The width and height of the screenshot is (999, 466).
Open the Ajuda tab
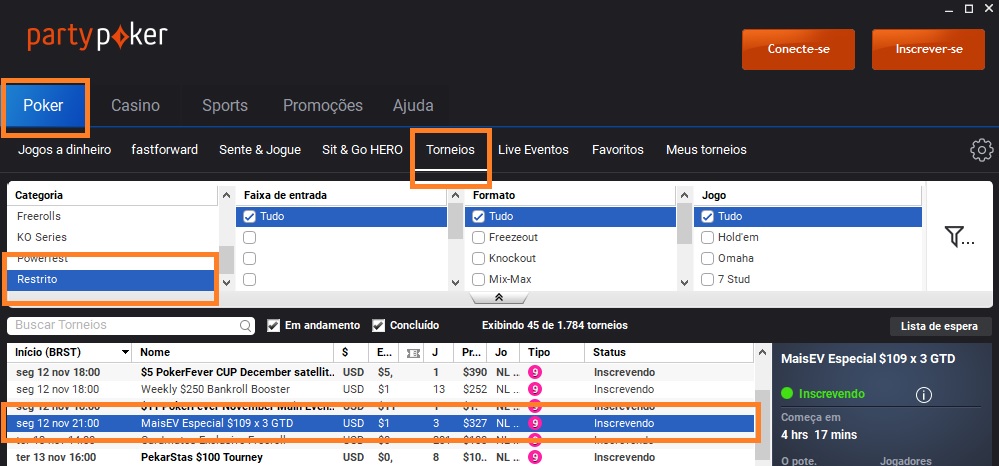[x=413, y=105]
